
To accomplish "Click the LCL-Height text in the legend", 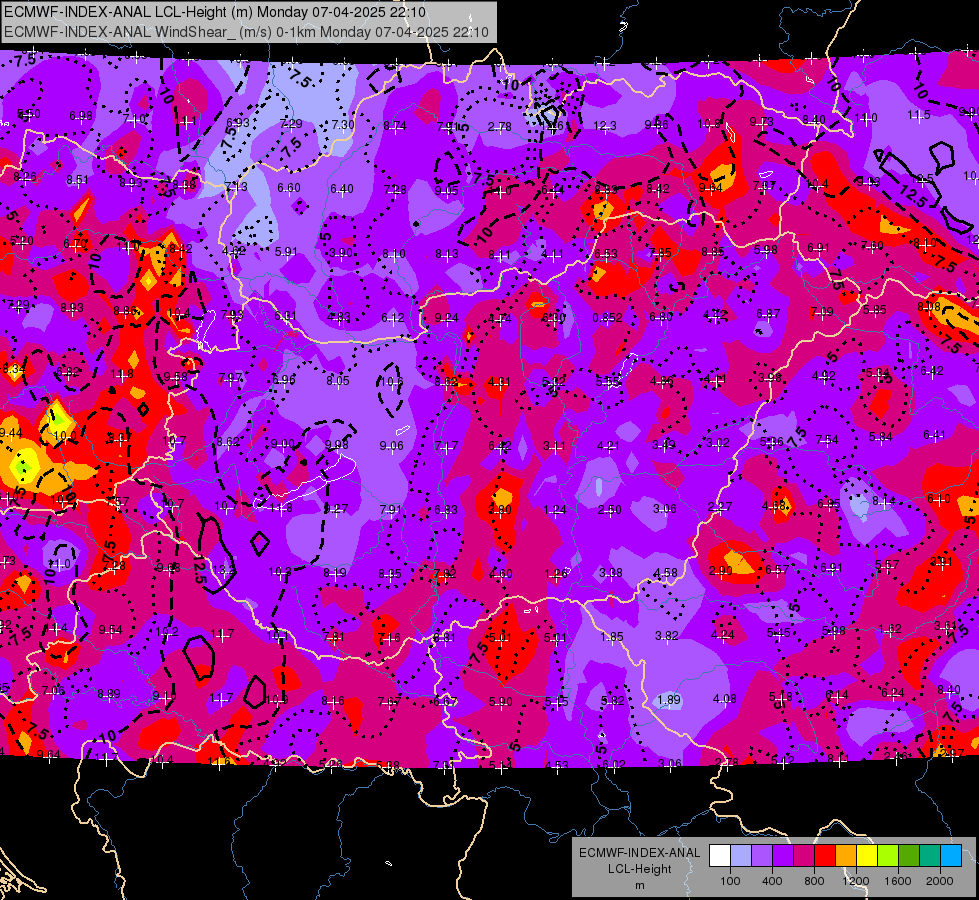I will pyautogui.click(x=639, y=869).
